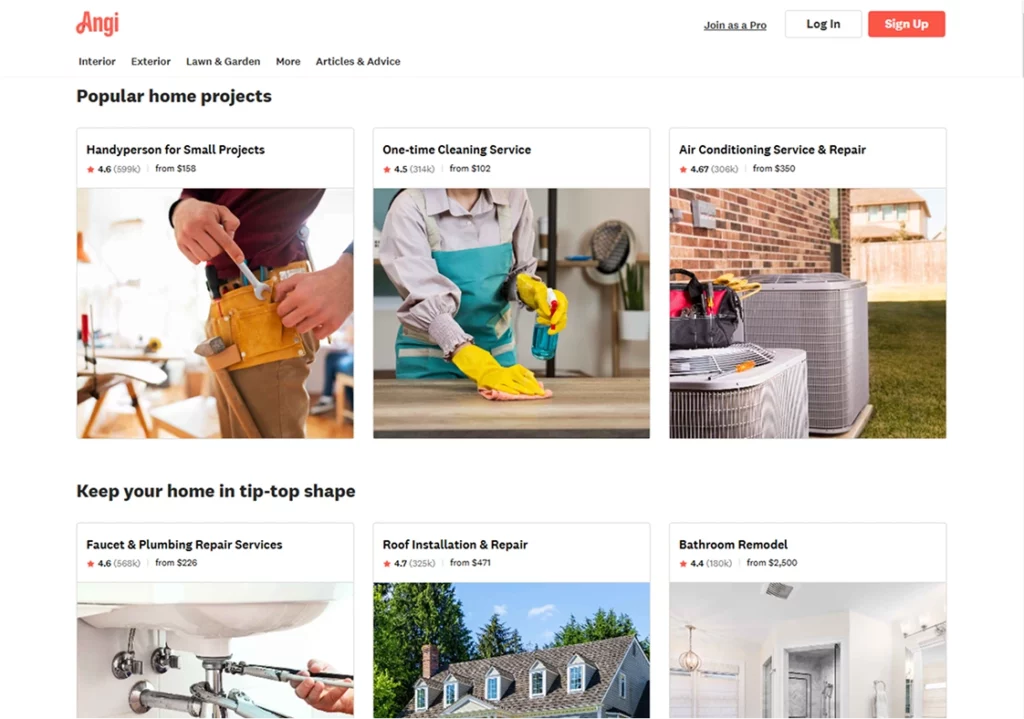Open the Bathroom Remodel card title
The image size is (1024, 719).
[x=733, y=545]
